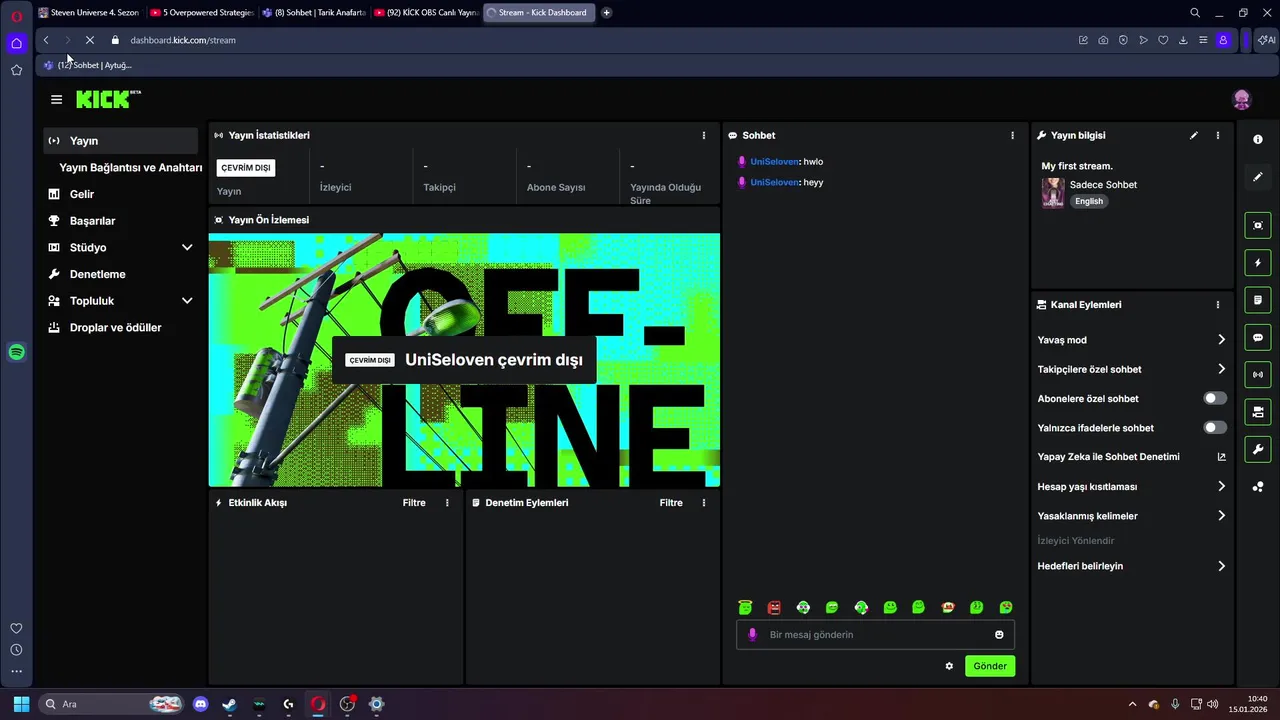Select Yayın in the sidebar
The height and width of the screenshot is (720, 1280).
tap(121, 141)
